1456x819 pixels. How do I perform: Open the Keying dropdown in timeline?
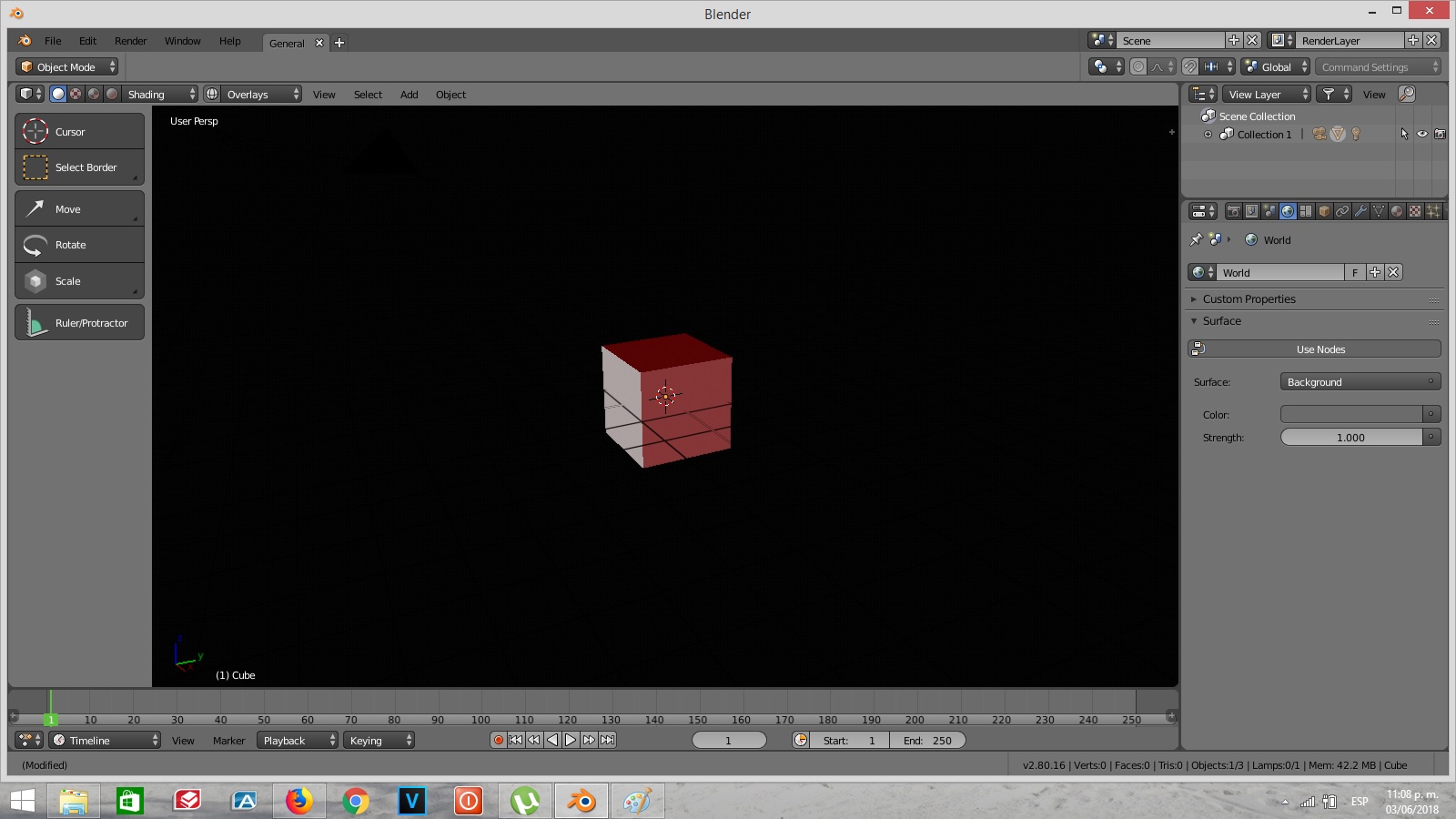[x=379, y=741]
